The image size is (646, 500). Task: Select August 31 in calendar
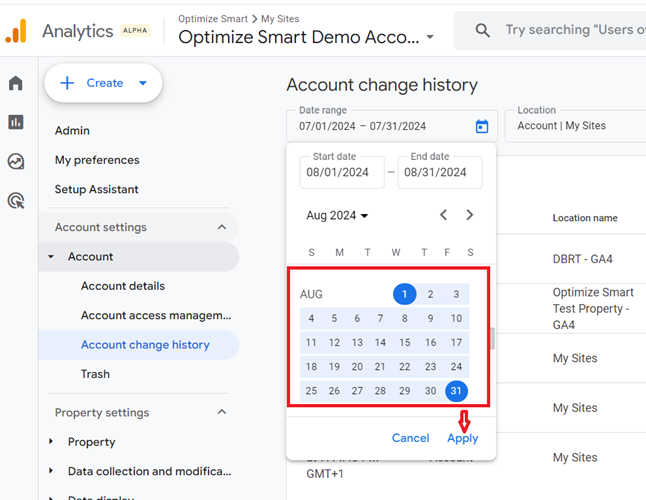coord(456,390)
